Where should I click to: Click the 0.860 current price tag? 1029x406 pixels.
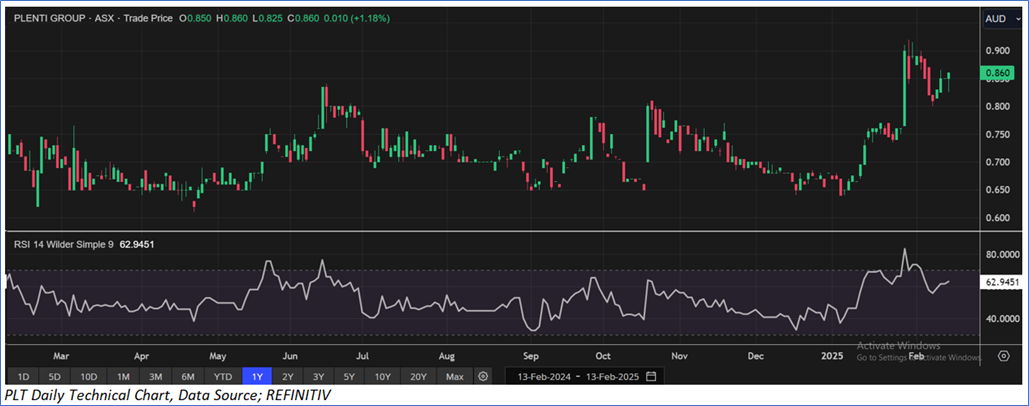coord(1000,73)
